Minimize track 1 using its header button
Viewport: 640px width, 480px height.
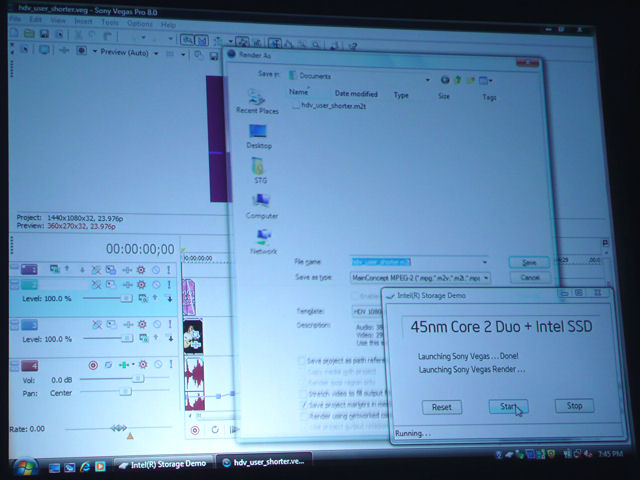click(14, 268)
